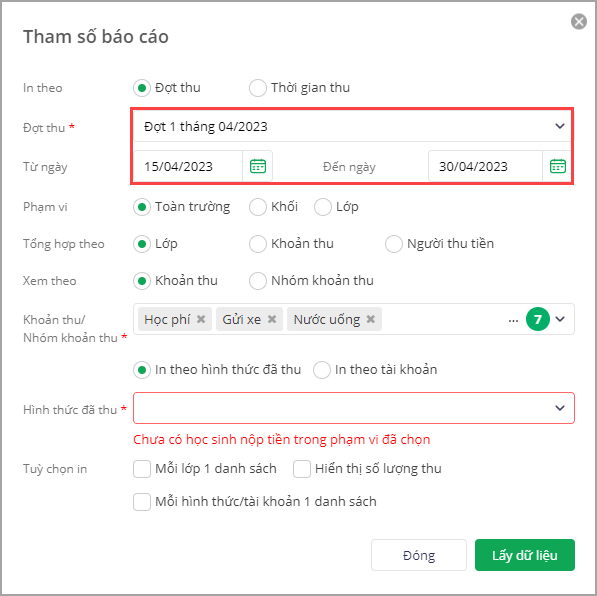Click the Từ ngày date field

point(188,166)
